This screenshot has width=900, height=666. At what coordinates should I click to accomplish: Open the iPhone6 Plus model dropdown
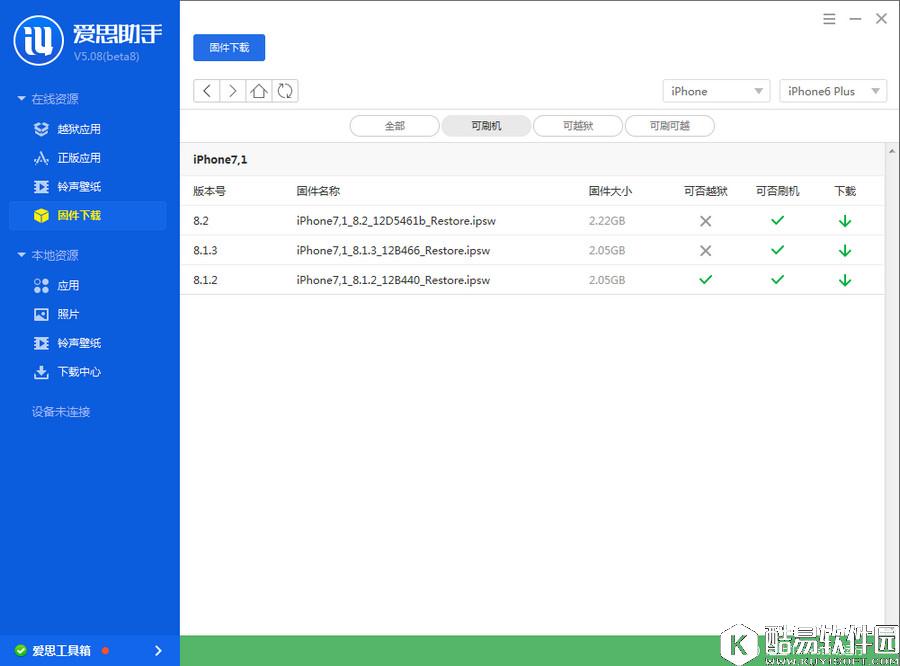tap(833, 91)
